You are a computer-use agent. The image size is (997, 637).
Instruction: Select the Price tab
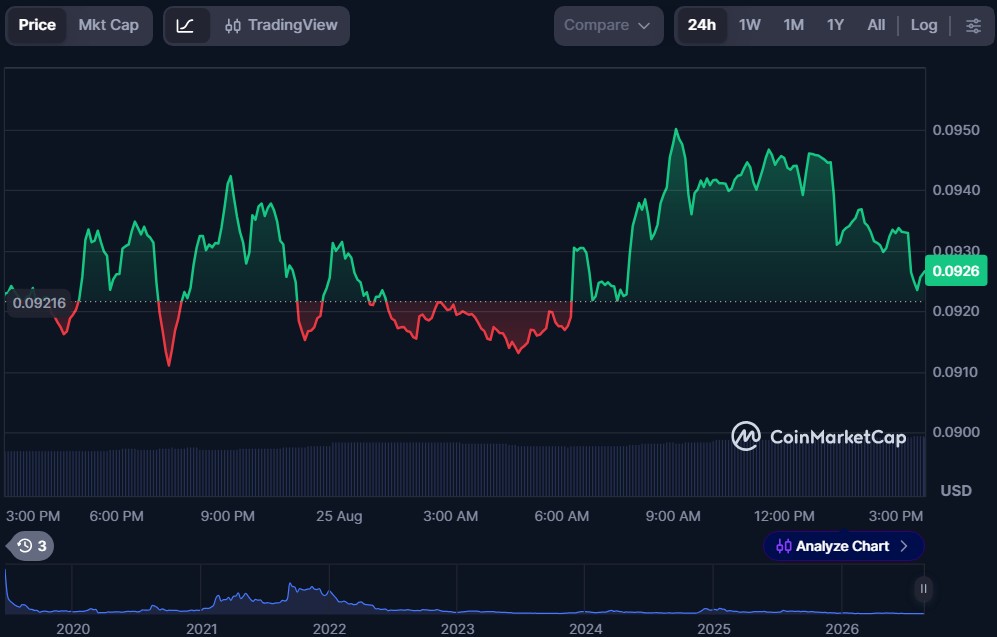(37, 25)
